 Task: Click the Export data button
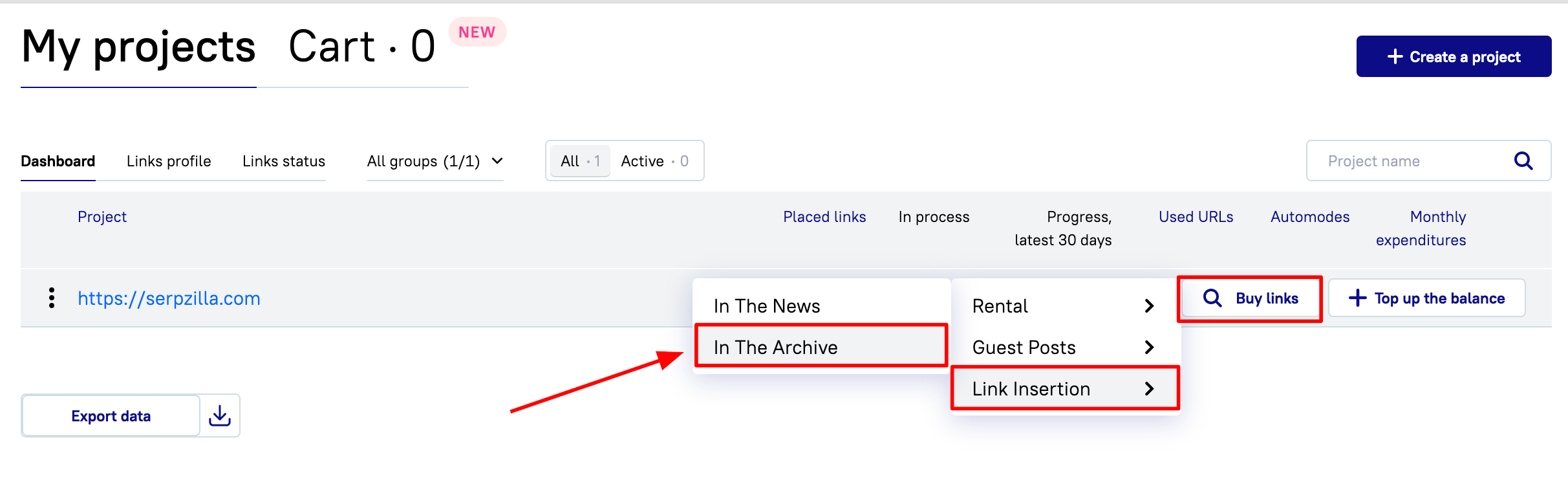coord(111,416)
